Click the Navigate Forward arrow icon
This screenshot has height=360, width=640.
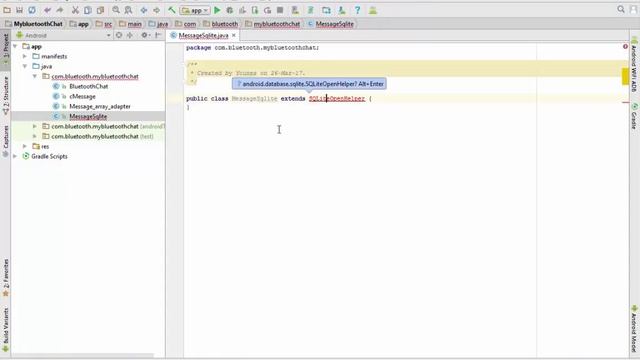pos(156,10)
